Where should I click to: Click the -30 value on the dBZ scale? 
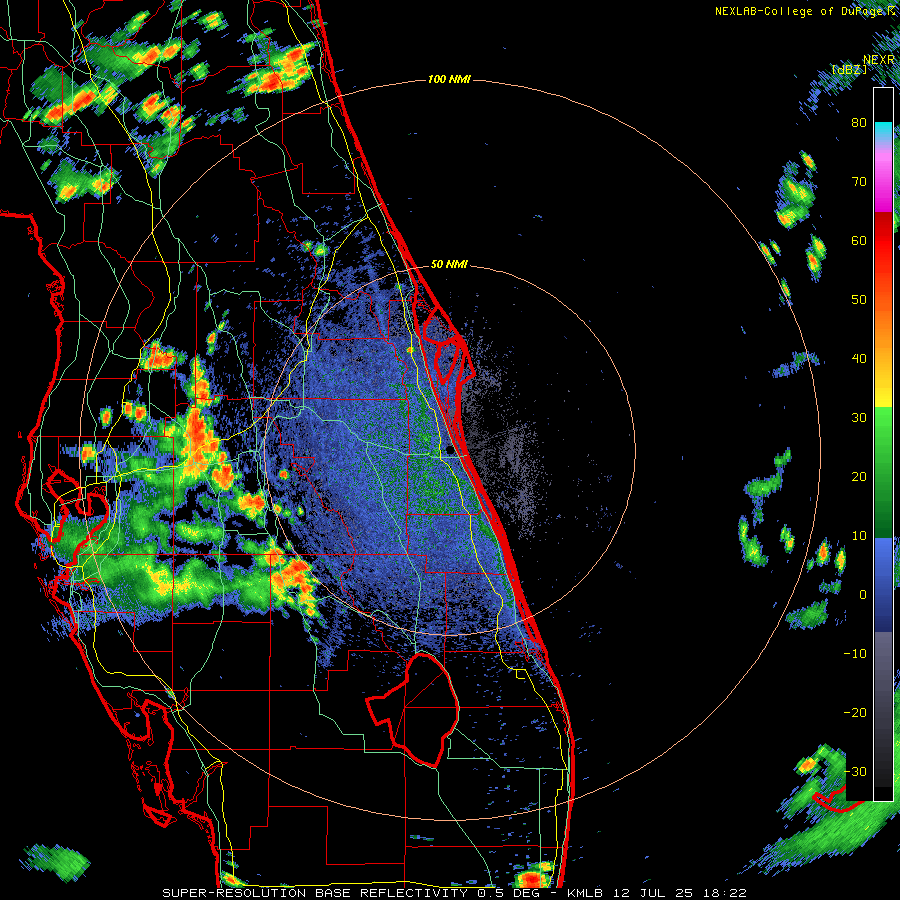point(855,772)
